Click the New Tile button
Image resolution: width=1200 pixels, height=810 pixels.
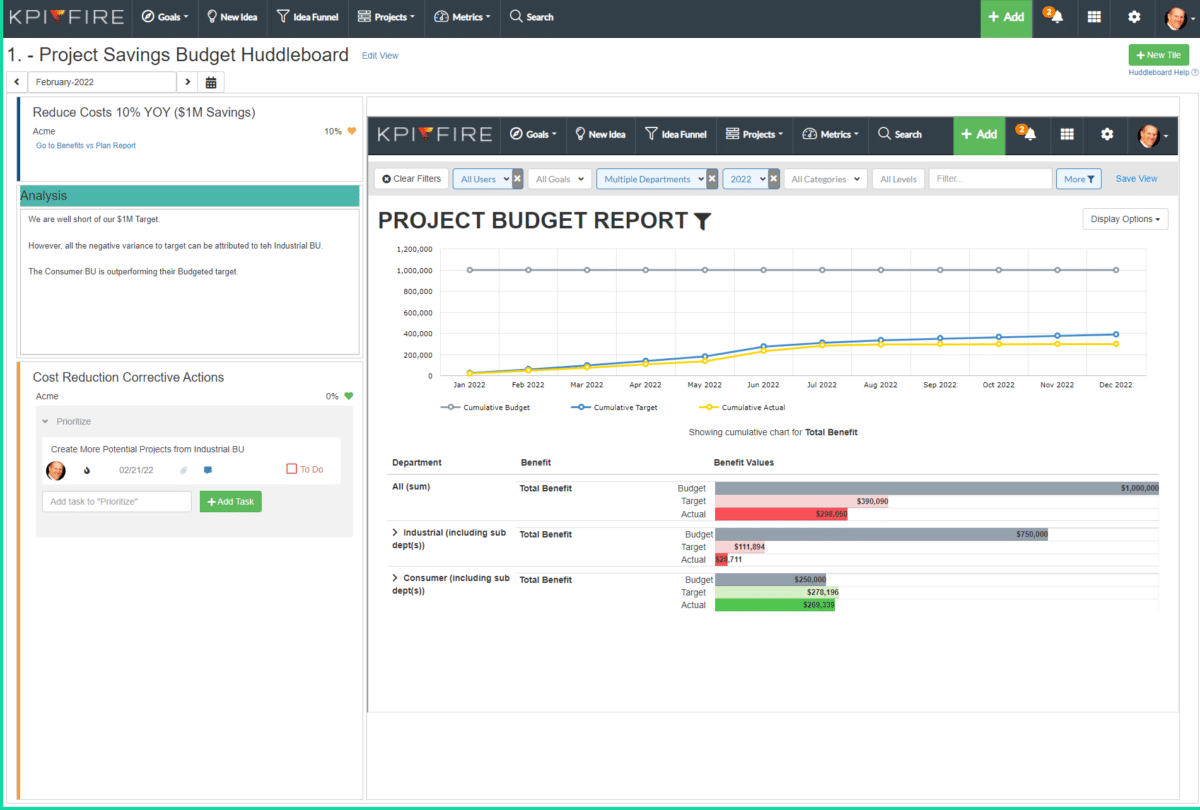point(1158,55)
